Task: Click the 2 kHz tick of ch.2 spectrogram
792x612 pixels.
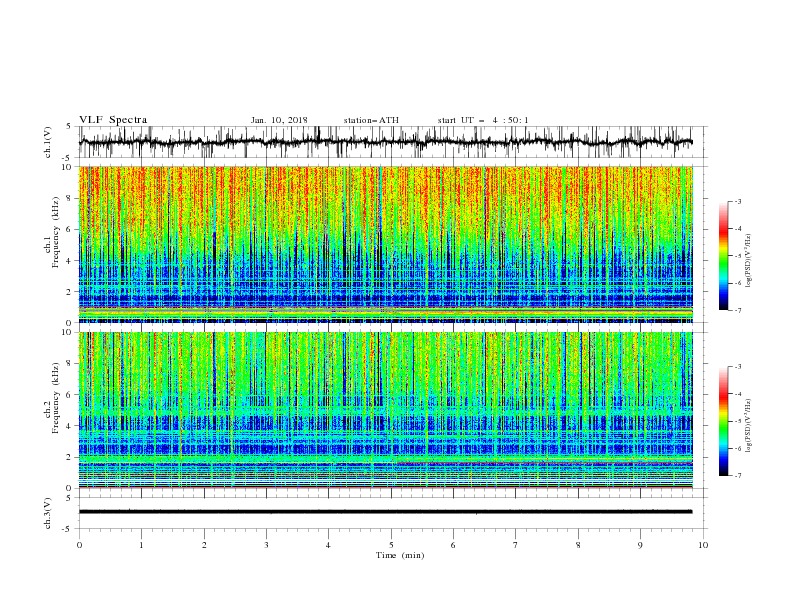Action: coord(70,457)
